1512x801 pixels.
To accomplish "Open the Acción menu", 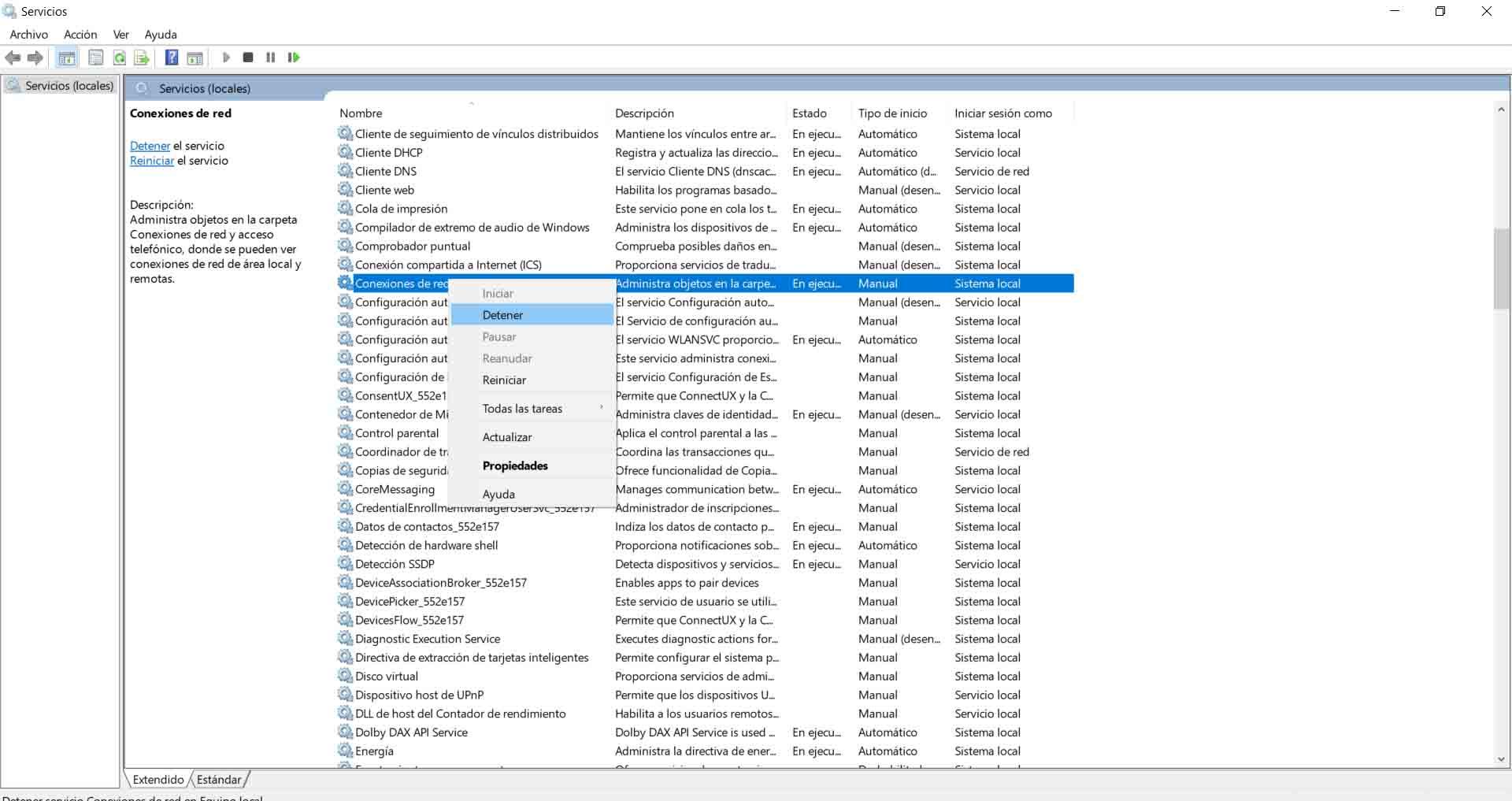I will click(x=80, y=35).
